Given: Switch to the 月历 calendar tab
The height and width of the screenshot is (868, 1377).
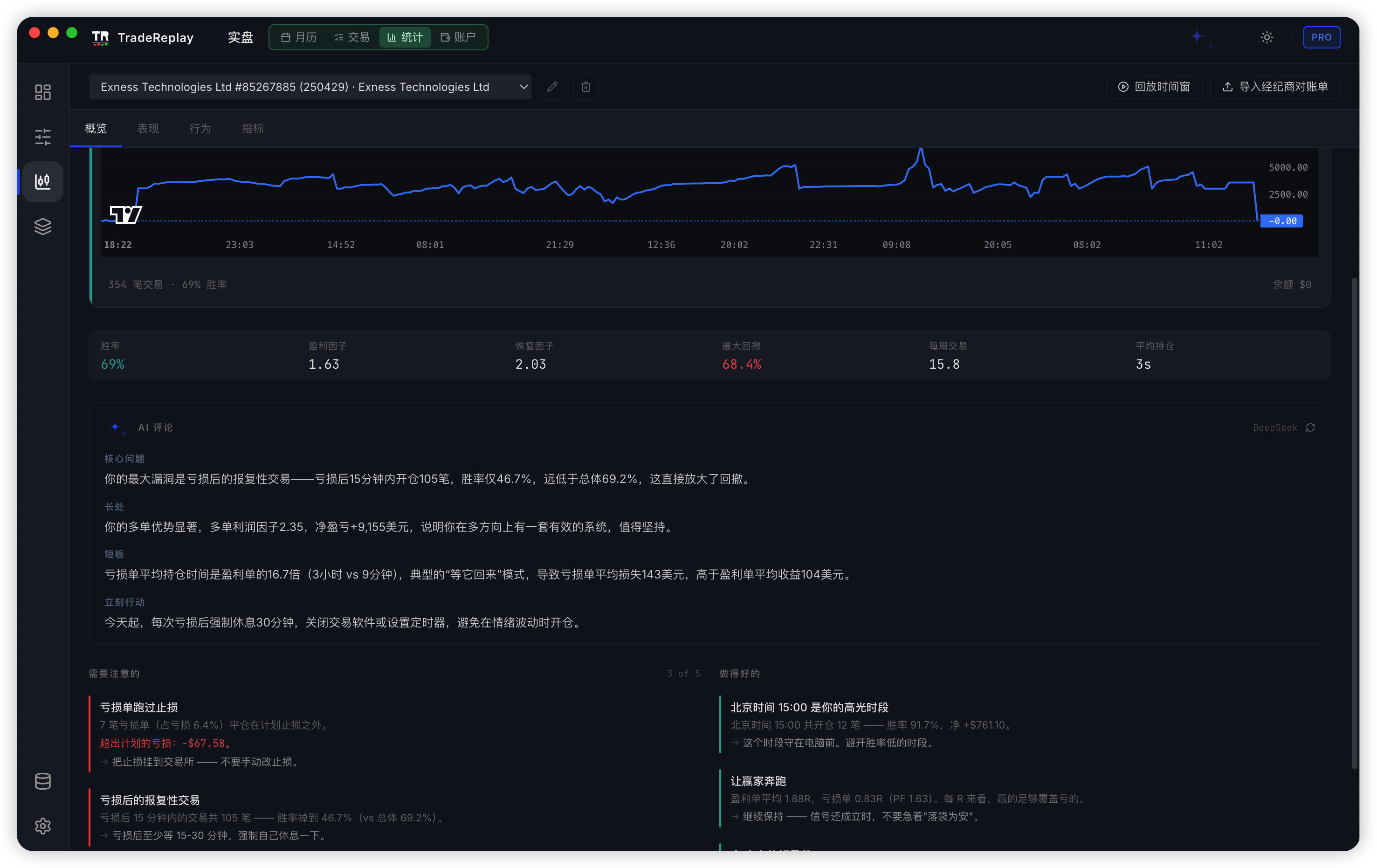Looking at the screenshot, I should pos(299,37).
